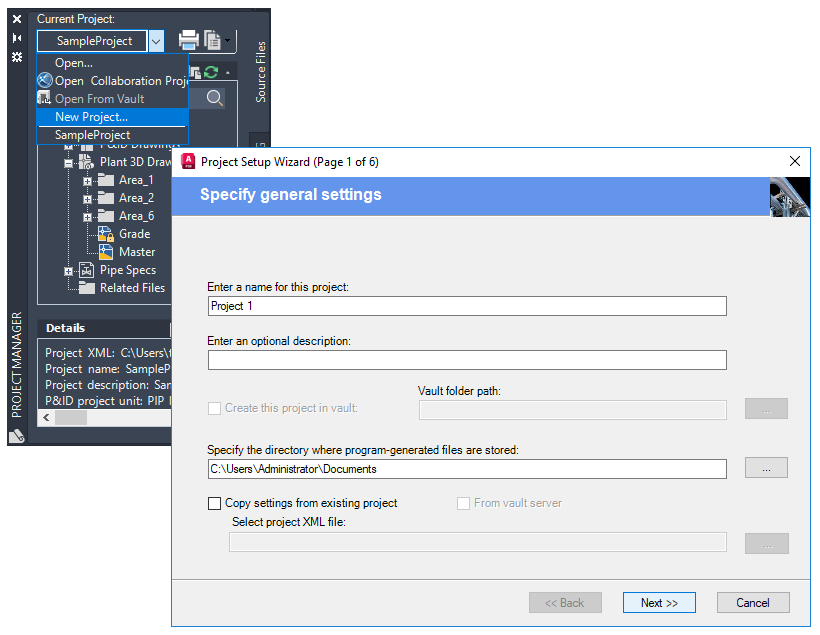Click the Plant 3D Drawings node icon
Screen dimensions: 820x635
coord(86,162)
